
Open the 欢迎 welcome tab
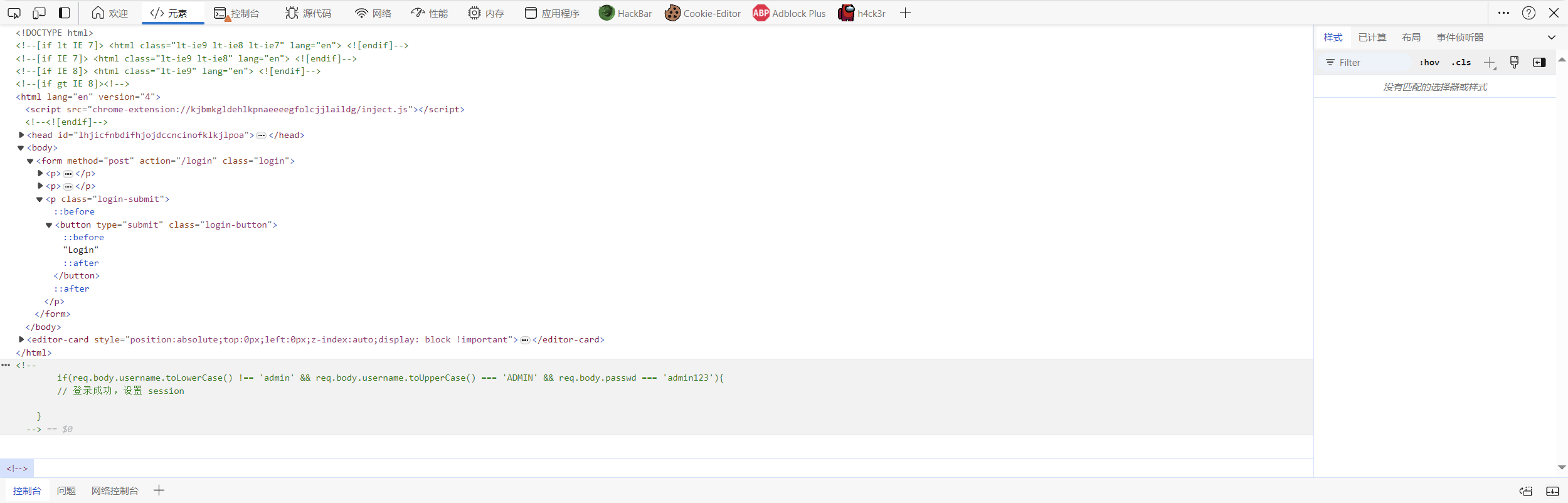(x=110, y=13)
